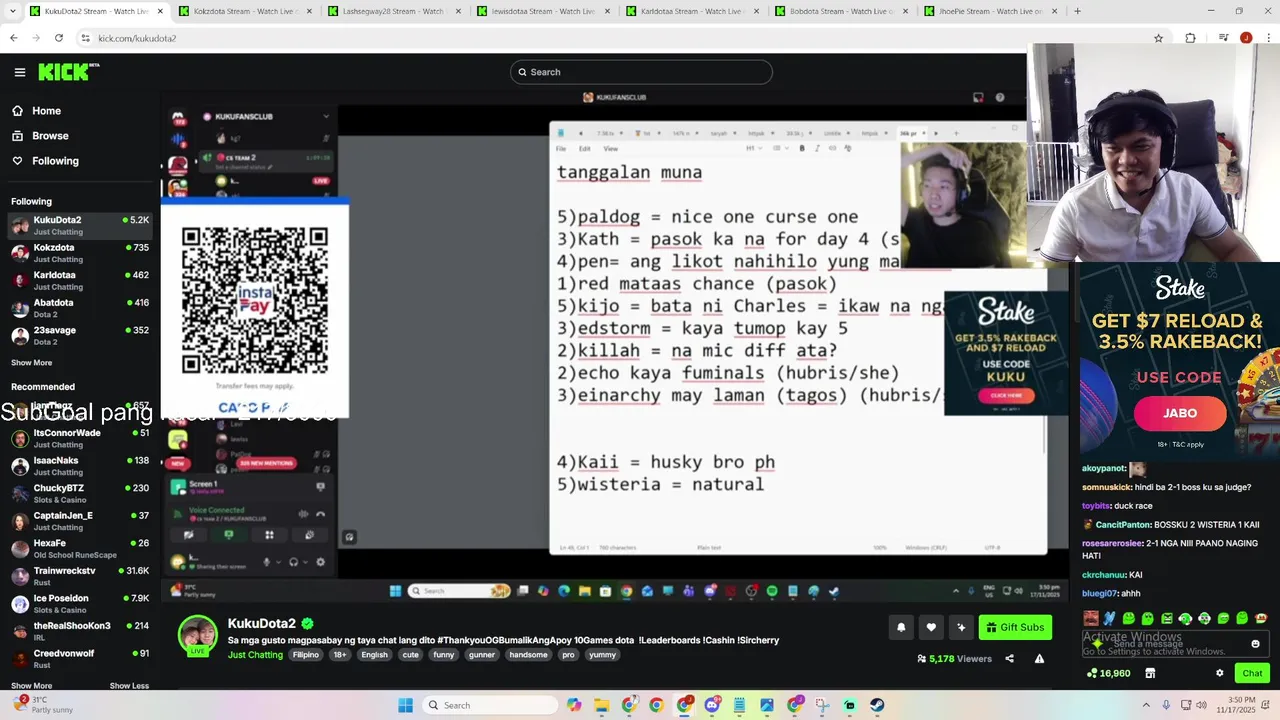This screenshot has width=1280, height=720.
Task: Select the English tag
Action: [x=374, y=655]
